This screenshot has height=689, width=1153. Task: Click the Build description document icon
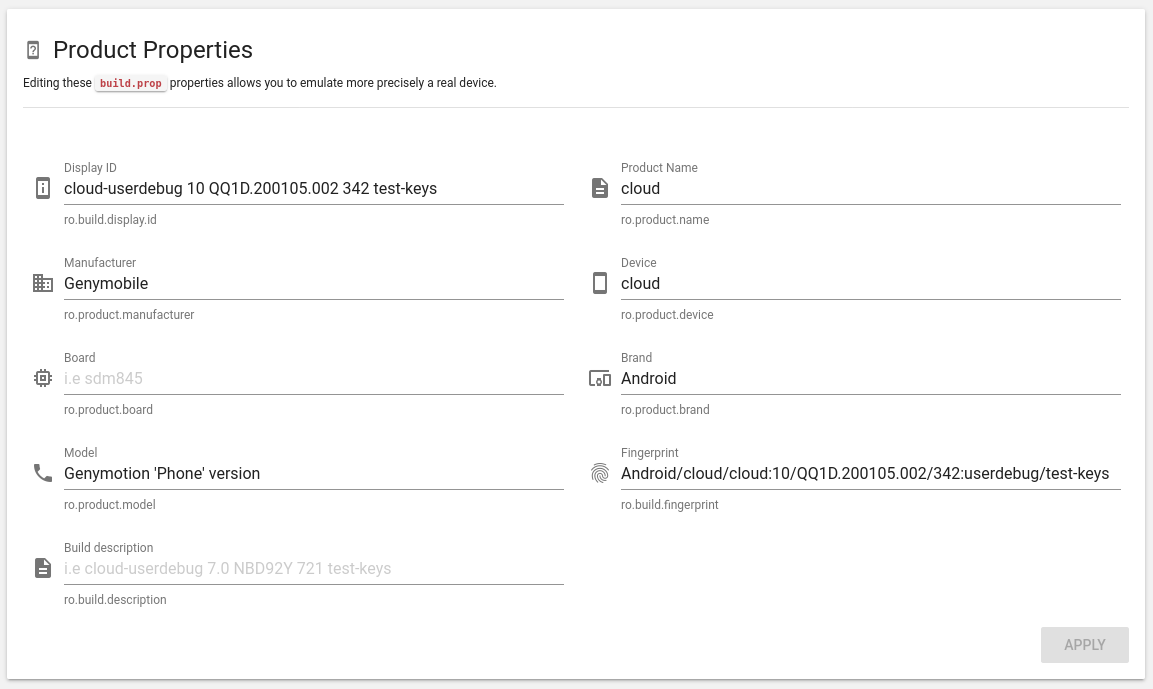click(x=43, y=568)
